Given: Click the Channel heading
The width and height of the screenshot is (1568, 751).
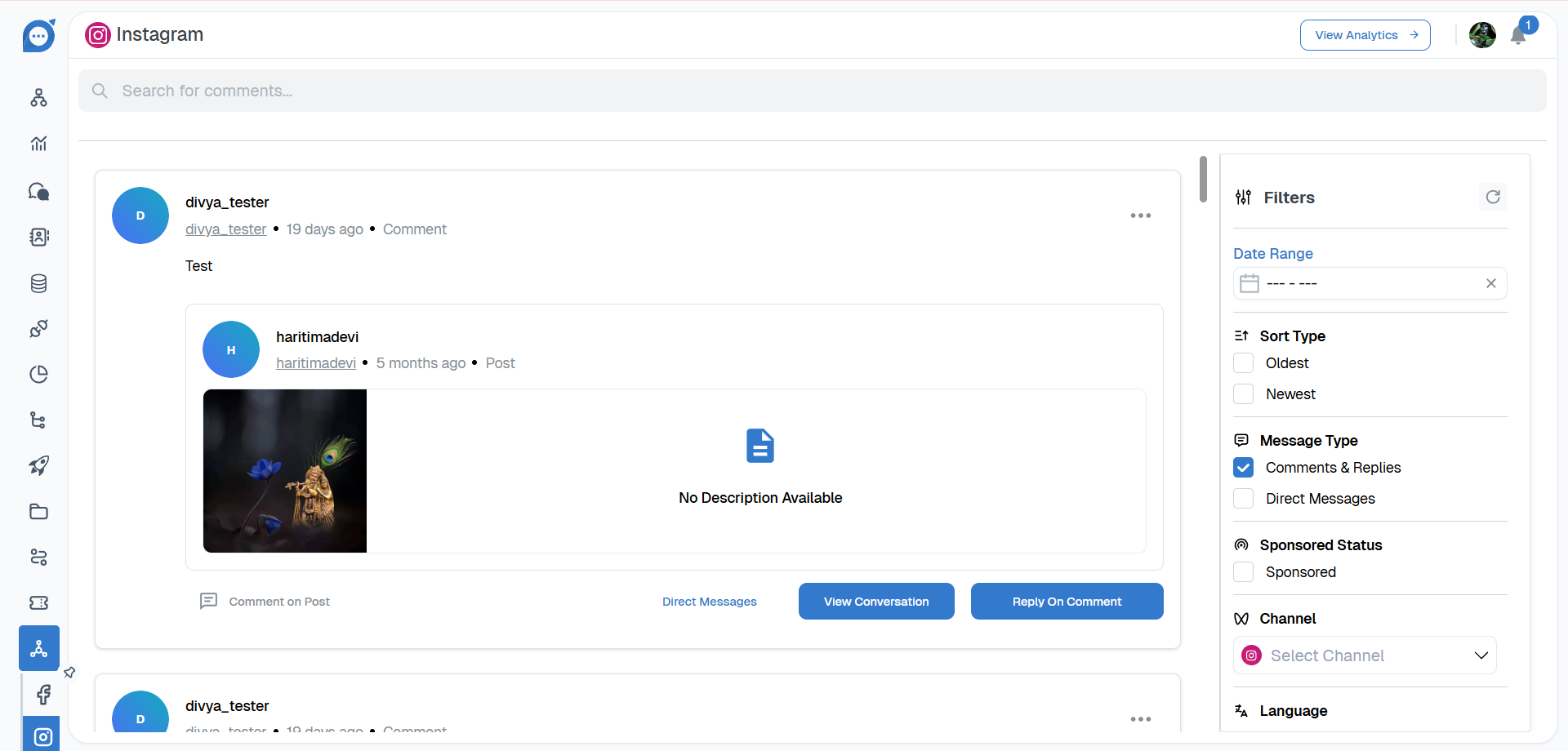Looking at the screenshot, I should coord(1287,619).
